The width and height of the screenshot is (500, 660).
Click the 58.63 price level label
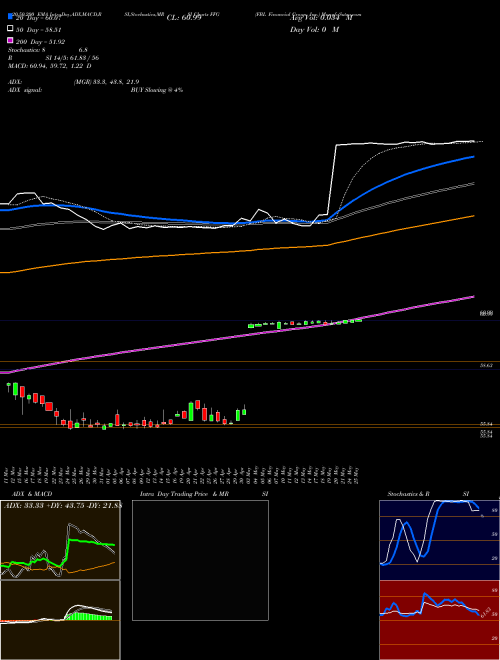pos(486,366)
